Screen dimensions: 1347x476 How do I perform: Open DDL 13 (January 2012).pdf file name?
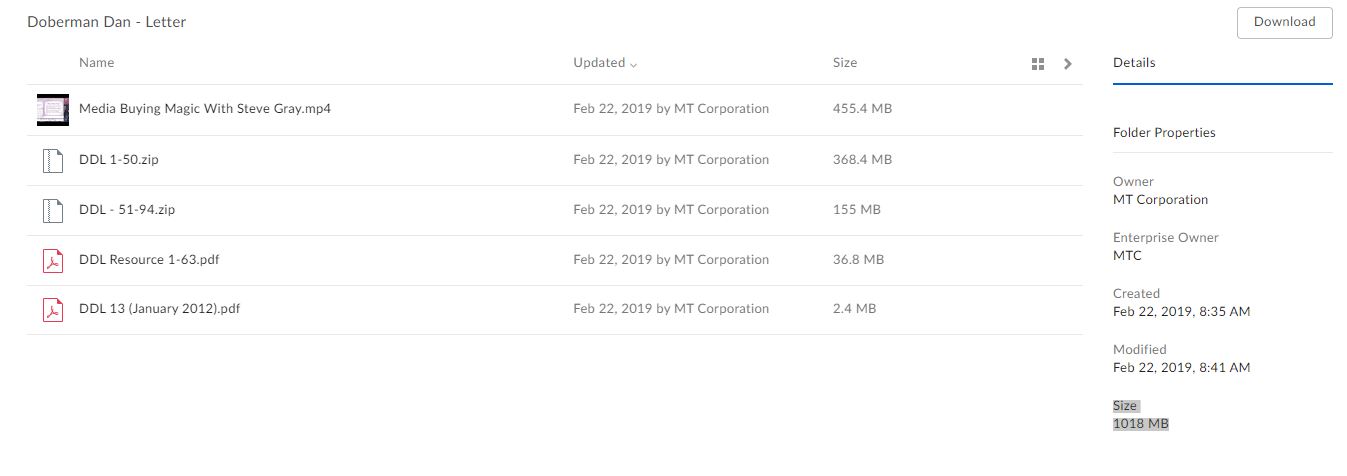(160, 309)
